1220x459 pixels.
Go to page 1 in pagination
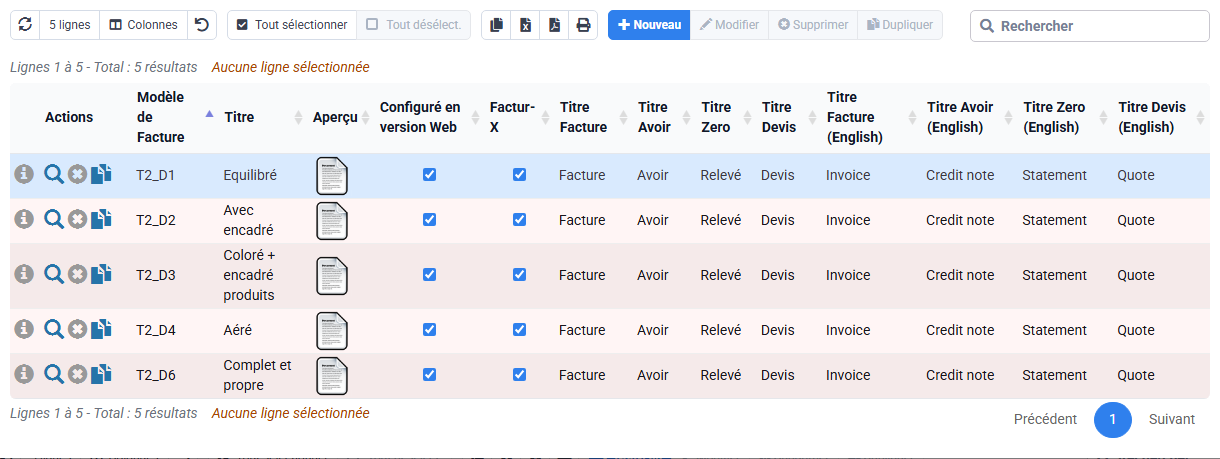[1113, 419]
